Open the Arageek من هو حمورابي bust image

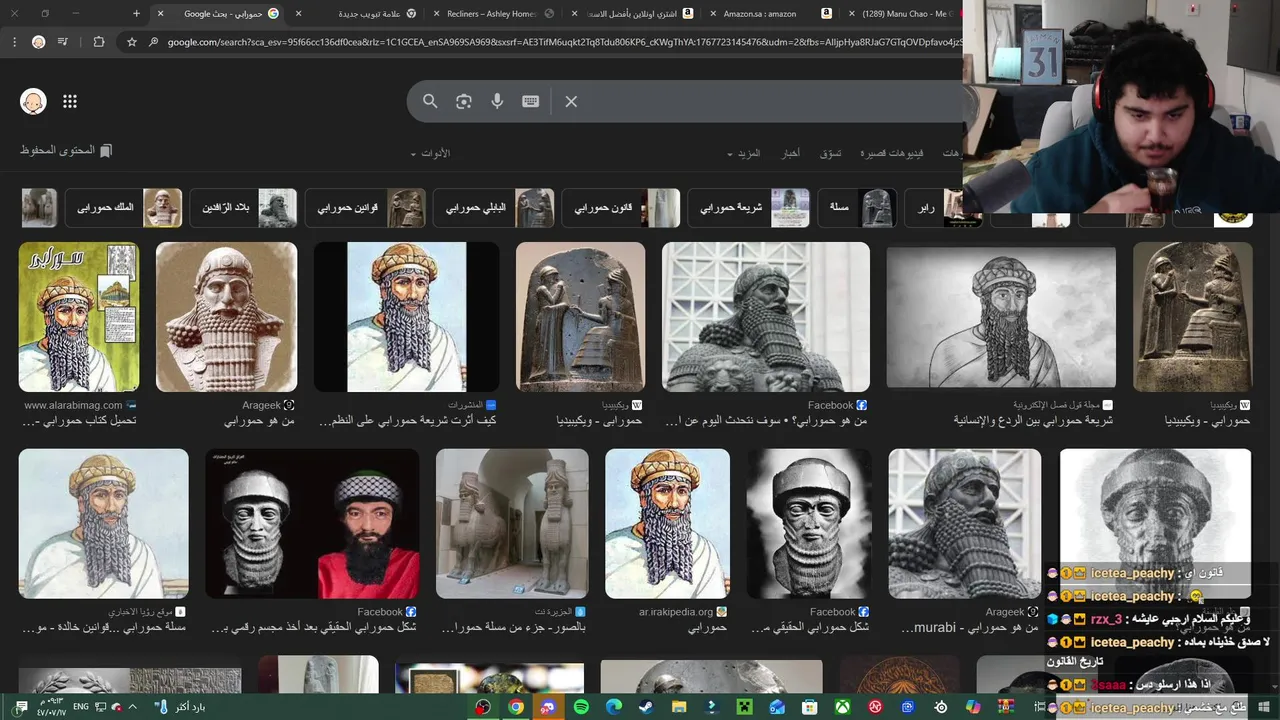[226, 317]
